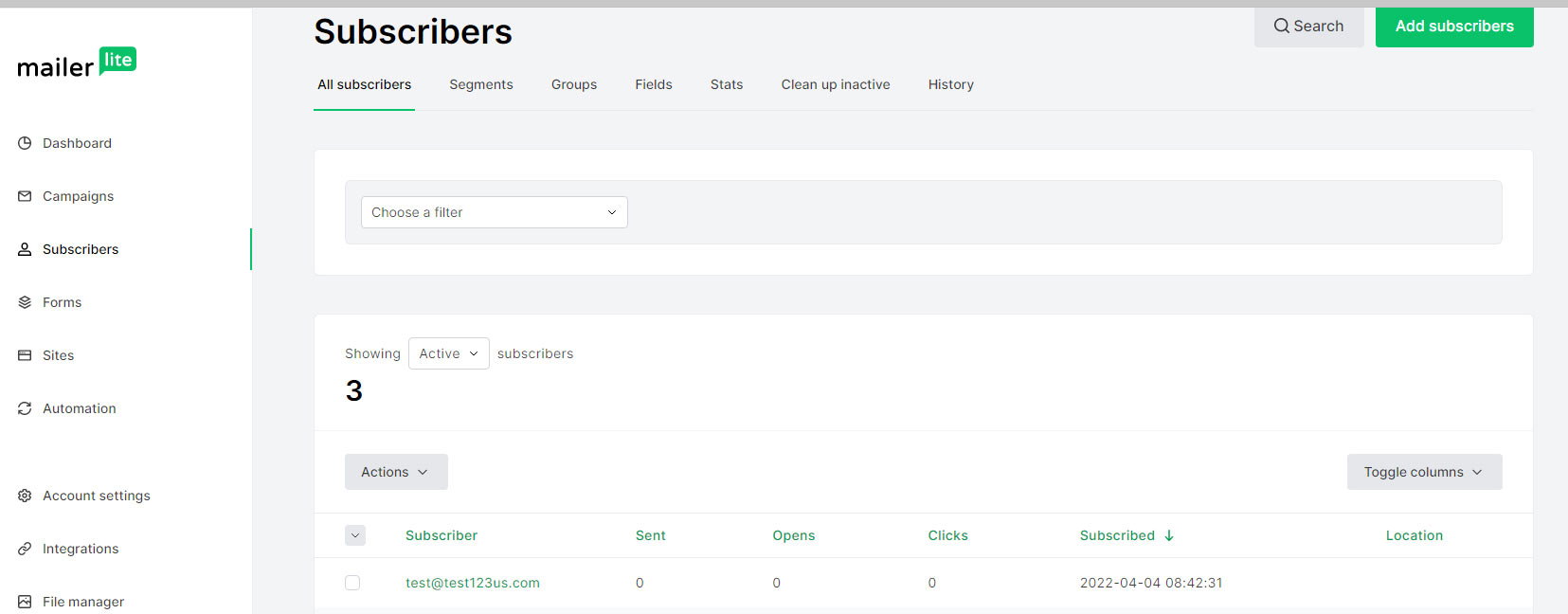Open subscriber test@test123us.com link
This screenshot has width=1568, height=614.
click(x=472, y=583)
